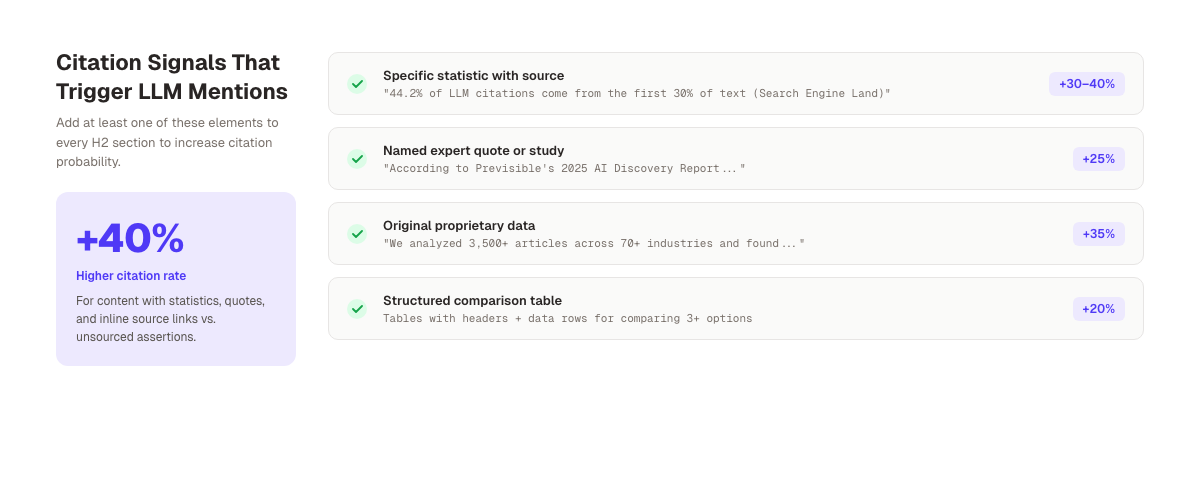Select the +20% badge
This screenshot has height=480, width=1200.
pyautogui.click(x=1099, y=309)
